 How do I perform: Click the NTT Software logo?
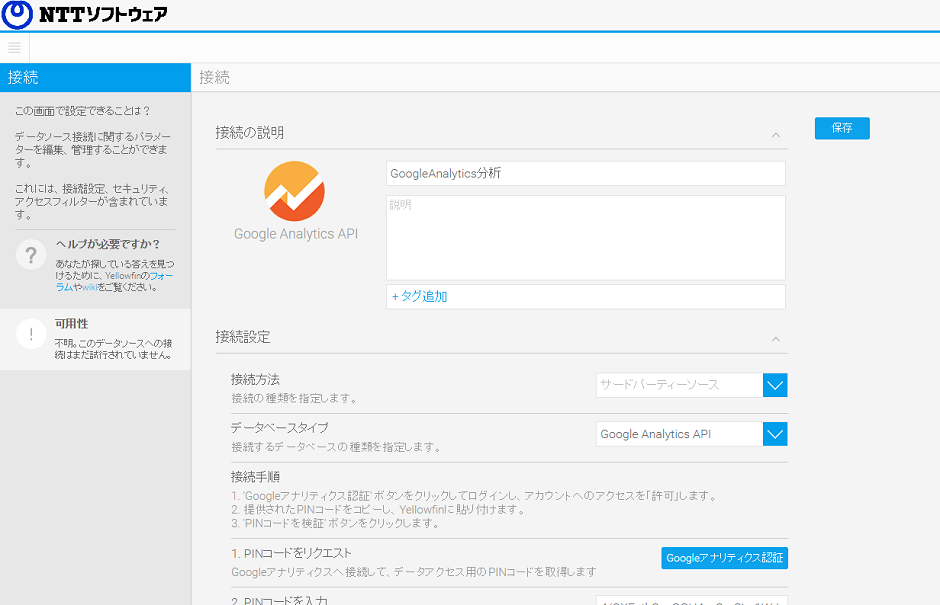85,14
